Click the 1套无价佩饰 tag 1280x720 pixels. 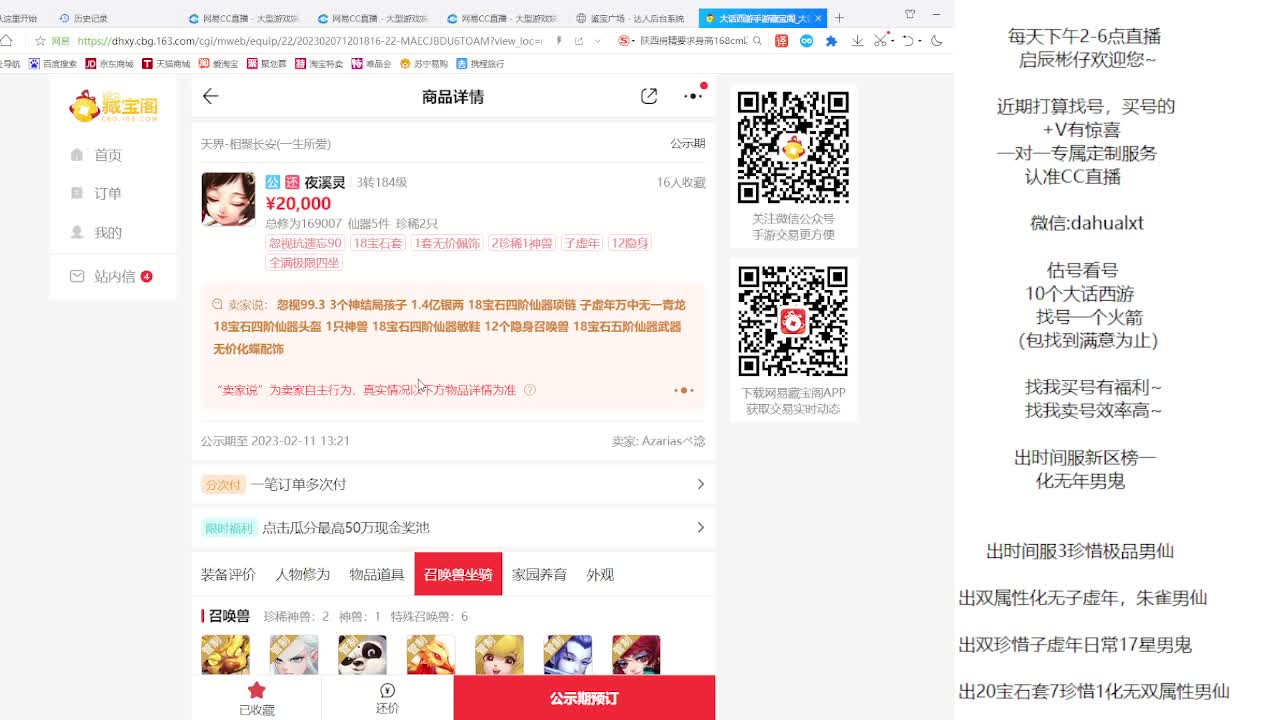pos(447,243)
